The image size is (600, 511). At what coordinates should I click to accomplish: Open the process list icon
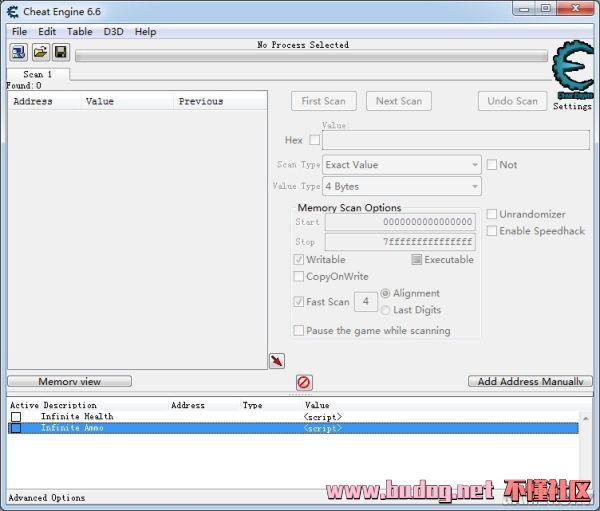coord(18,52)
